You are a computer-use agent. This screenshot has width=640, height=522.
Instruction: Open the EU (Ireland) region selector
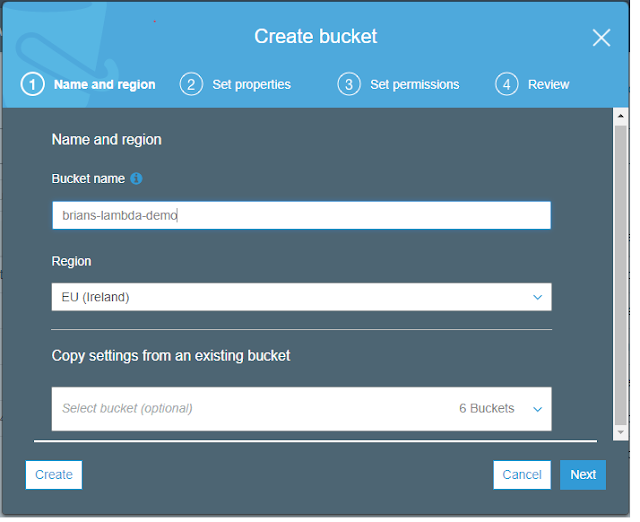pyautogui.click(x=302, y=297)
